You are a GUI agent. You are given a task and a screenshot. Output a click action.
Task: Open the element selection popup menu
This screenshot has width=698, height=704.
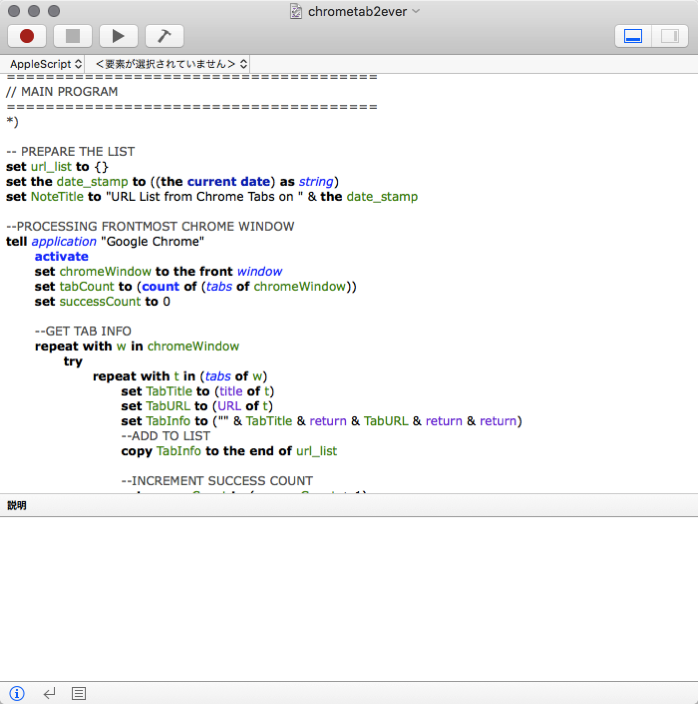tap(171, 64)
